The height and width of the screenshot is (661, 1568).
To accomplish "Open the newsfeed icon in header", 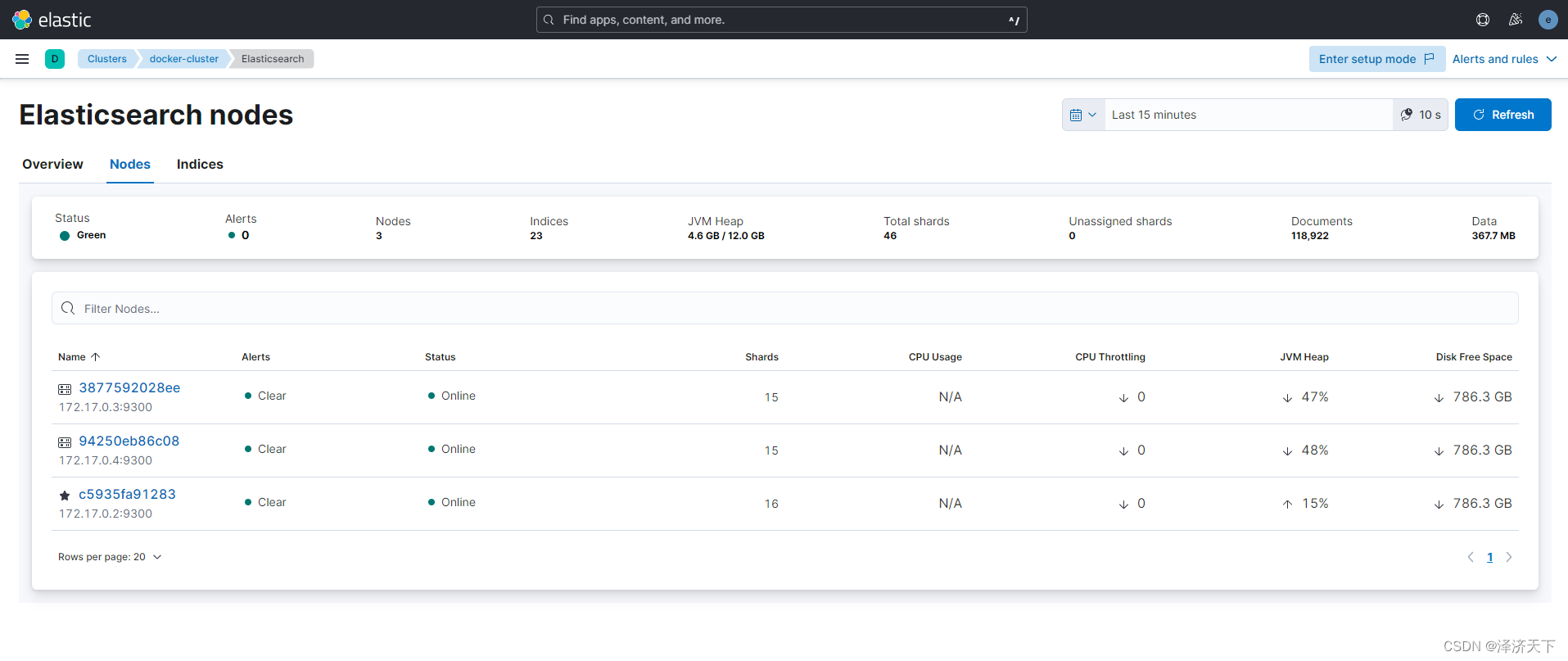I will pos(1516,20).
